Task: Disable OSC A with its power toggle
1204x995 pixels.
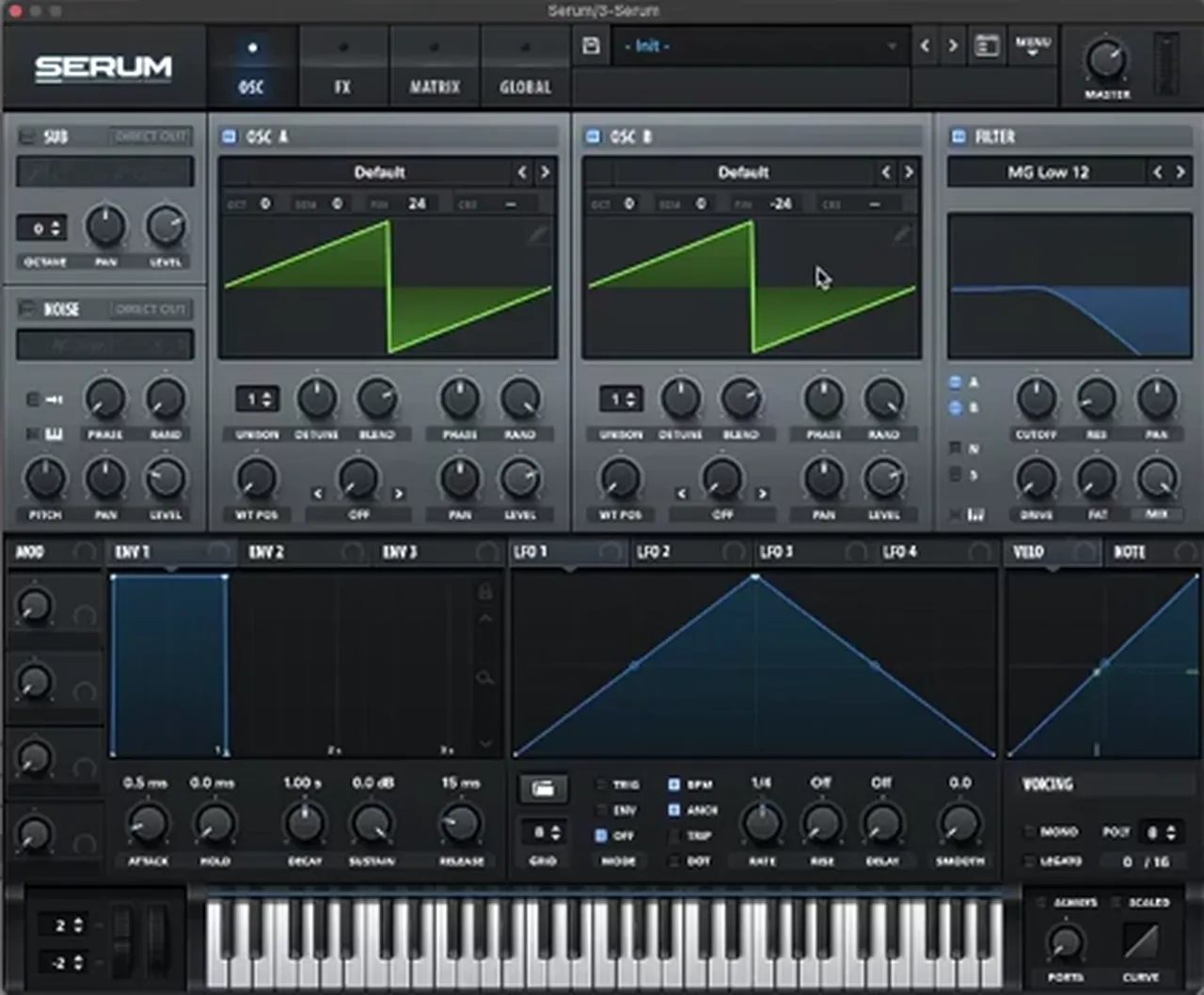Action: [x=229, y=136]
